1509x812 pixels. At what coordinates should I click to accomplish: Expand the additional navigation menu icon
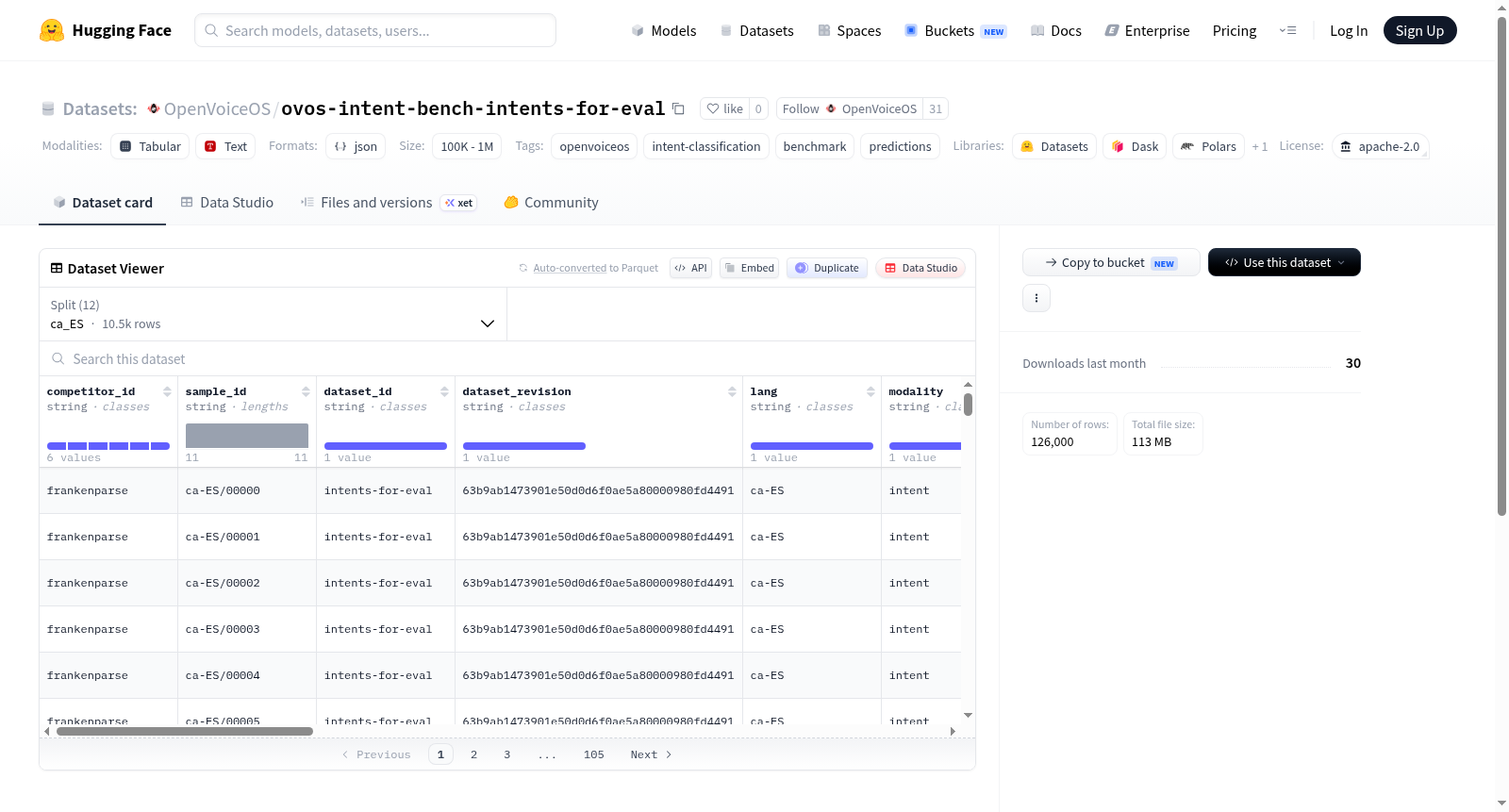pos(1287,30)
